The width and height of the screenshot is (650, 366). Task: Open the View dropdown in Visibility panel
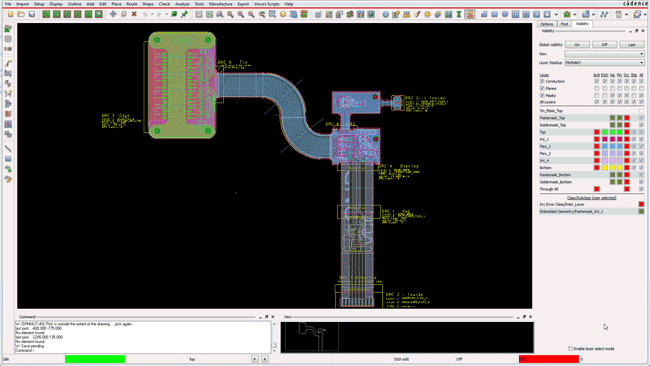pos(604,54)
